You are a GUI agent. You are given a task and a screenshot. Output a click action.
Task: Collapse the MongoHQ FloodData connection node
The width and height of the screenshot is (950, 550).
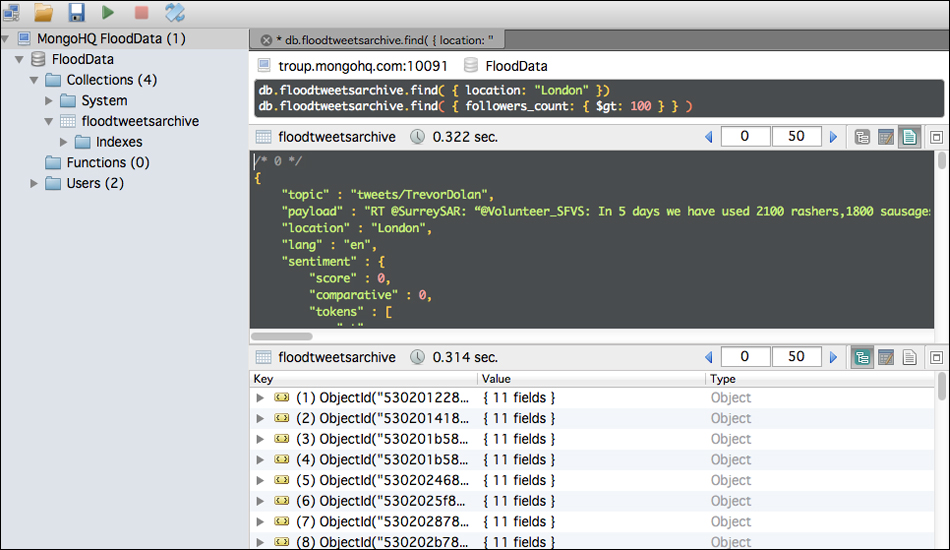(x=5, y=39)
